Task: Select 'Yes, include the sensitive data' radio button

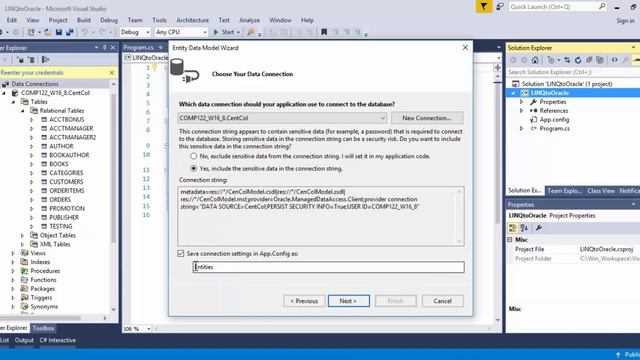Action: (193, 168)
